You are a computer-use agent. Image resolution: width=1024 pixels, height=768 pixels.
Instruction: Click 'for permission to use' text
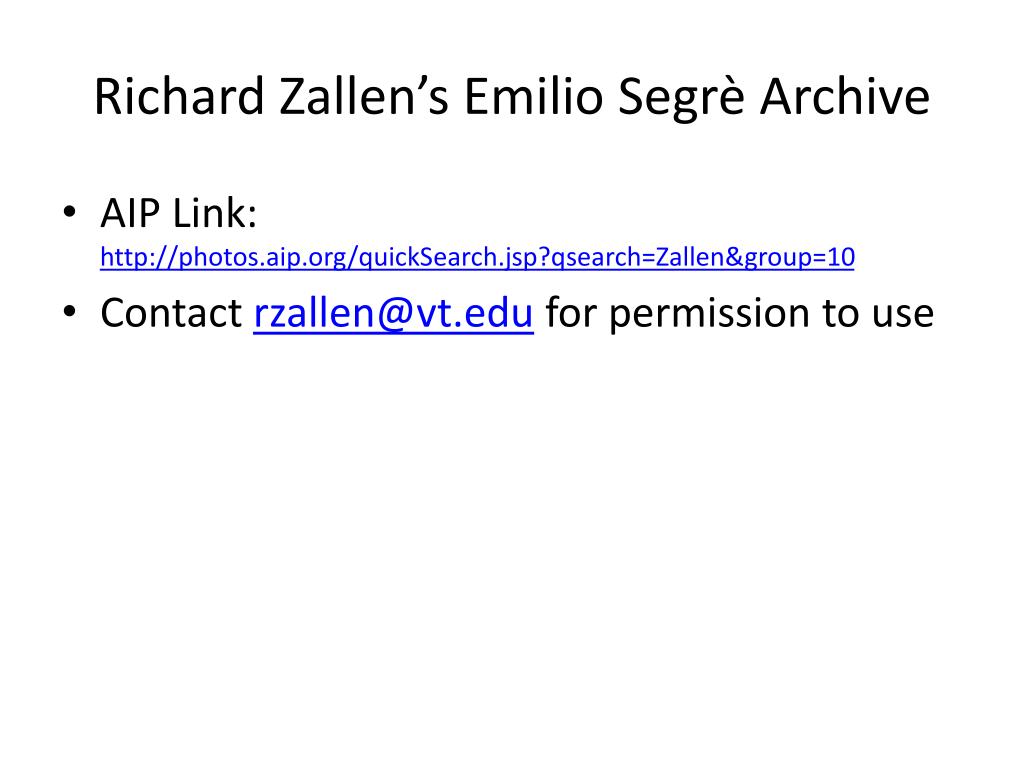(740, 313)
